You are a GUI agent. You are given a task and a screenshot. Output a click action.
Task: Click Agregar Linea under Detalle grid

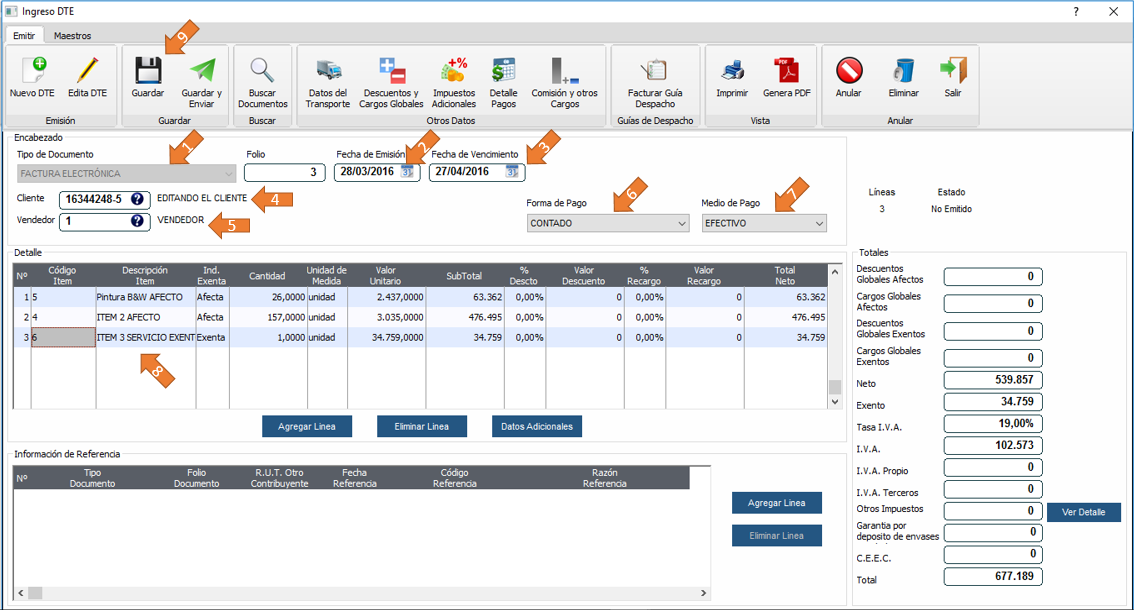coord(307,426)
